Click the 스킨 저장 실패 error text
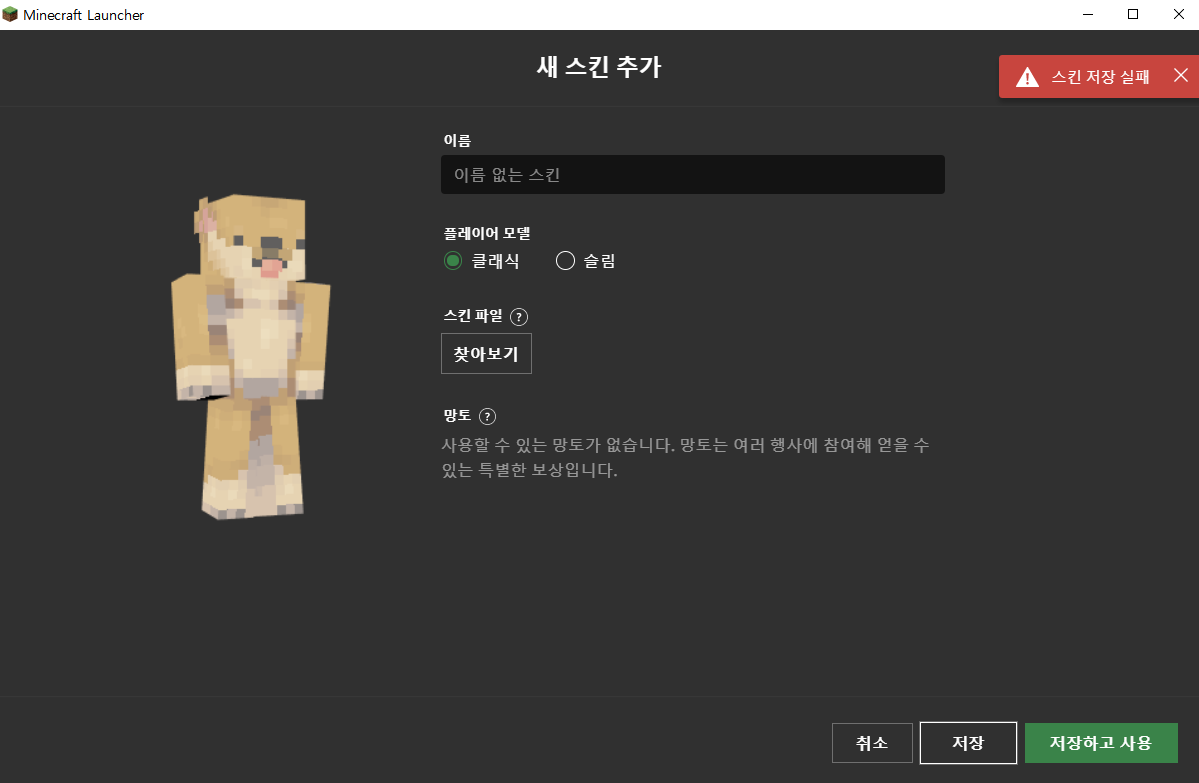Screen dimensions: 1199x783 [x=1100, y=76]
